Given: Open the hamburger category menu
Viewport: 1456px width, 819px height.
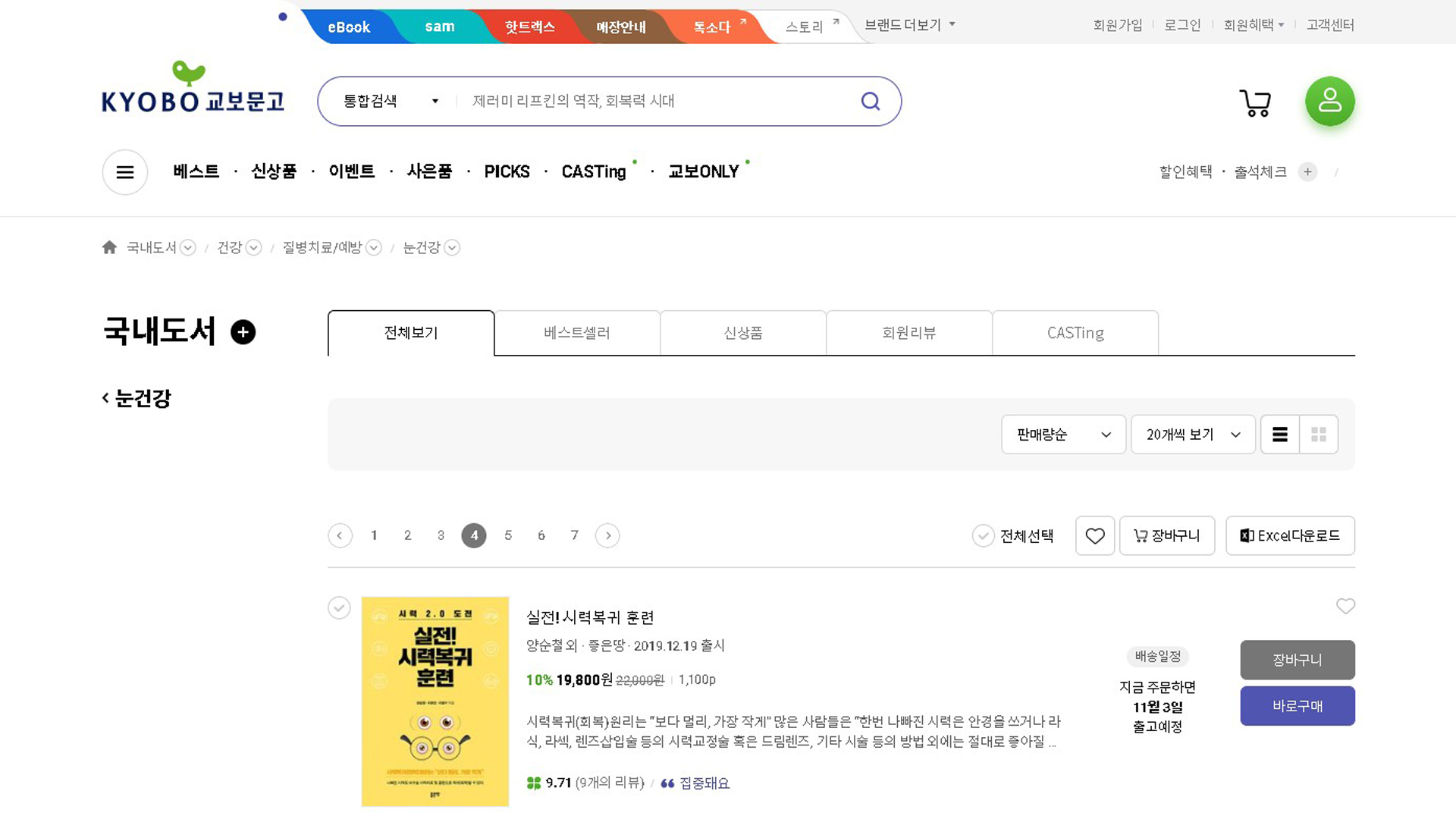Looking at the screenshot, I should click(125, 172).
